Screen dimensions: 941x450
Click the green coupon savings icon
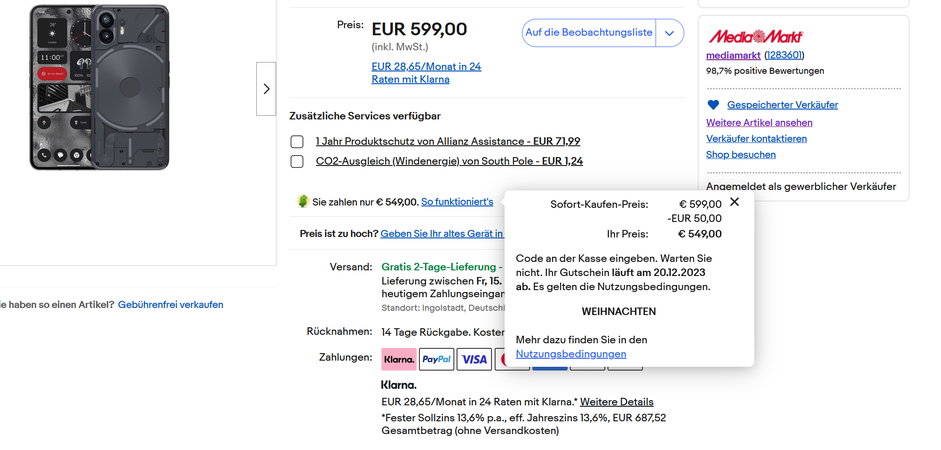303,202
